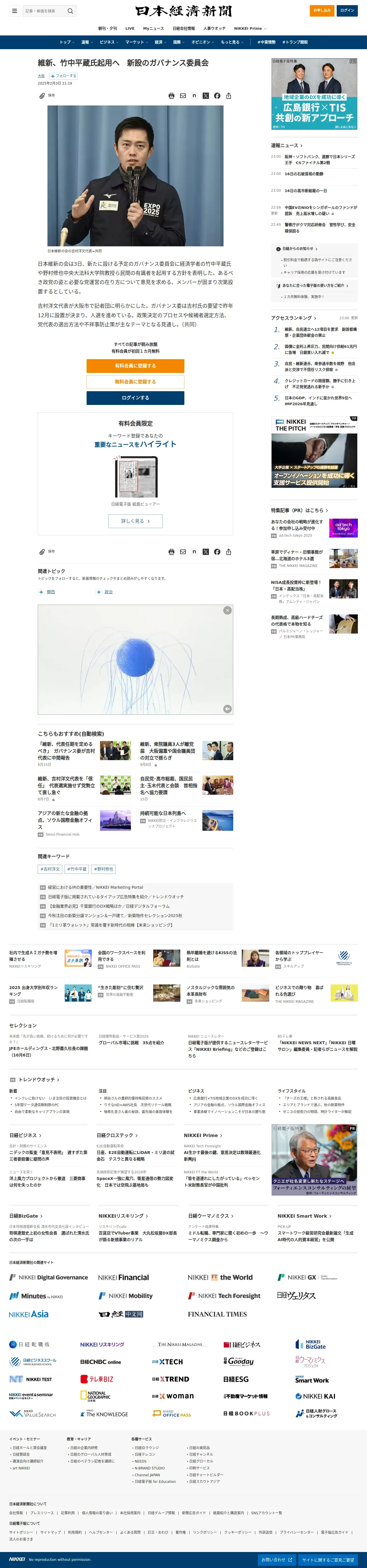Open the FINANCIAL TIMES logo link
Viewport: 367px width, 1568px height.
(217, 1314)
